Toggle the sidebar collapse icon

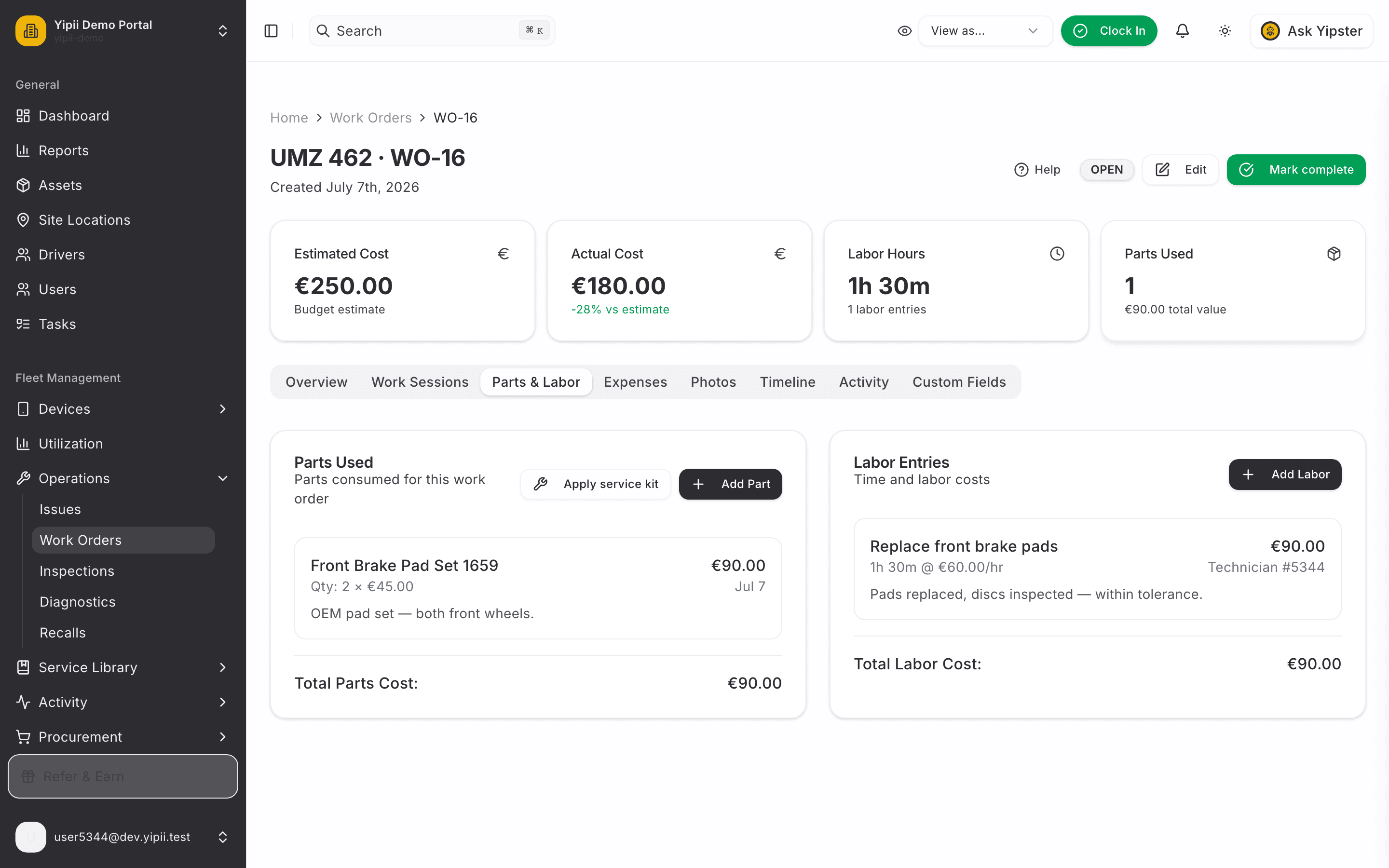[271, 31]
